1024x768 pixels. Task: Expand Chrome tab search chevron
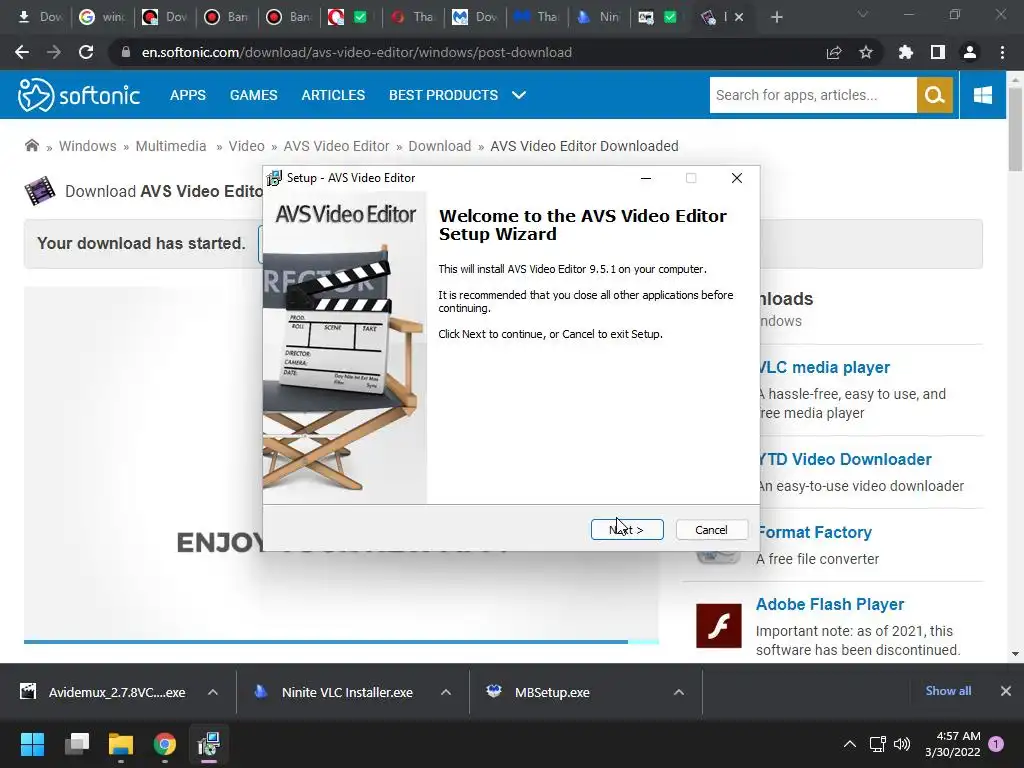tap(863, 15)
